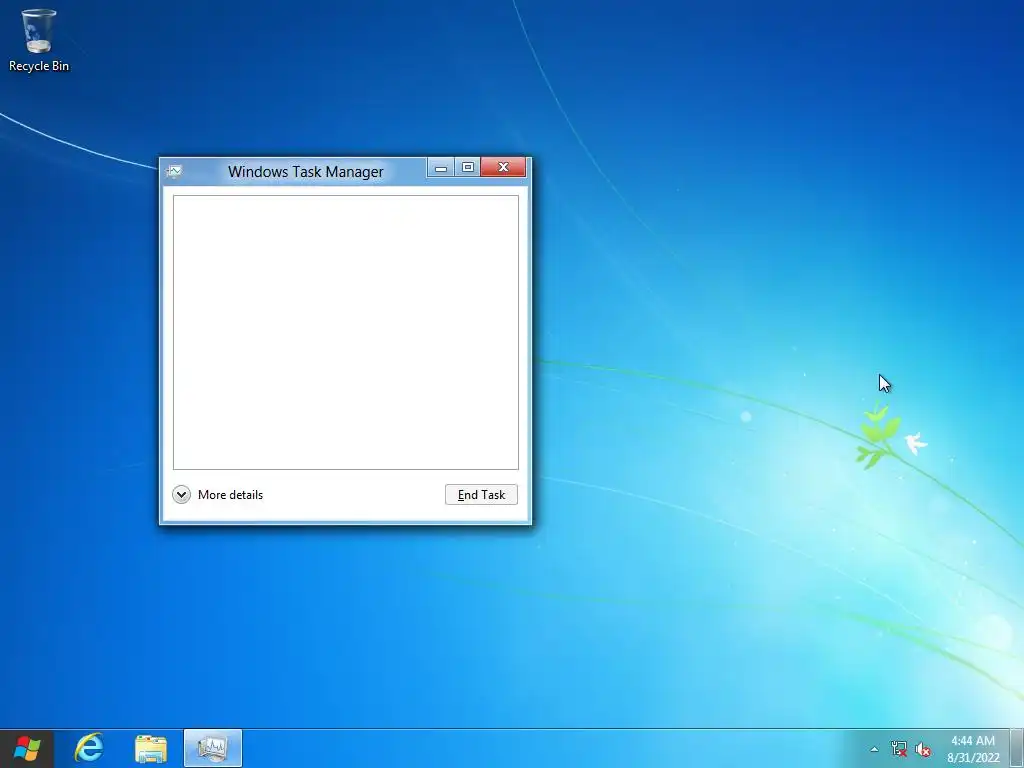Open the Recycle Bin desktop icon
The image size is (1024, 768).
pyautogui.click(x=39, y=40)
